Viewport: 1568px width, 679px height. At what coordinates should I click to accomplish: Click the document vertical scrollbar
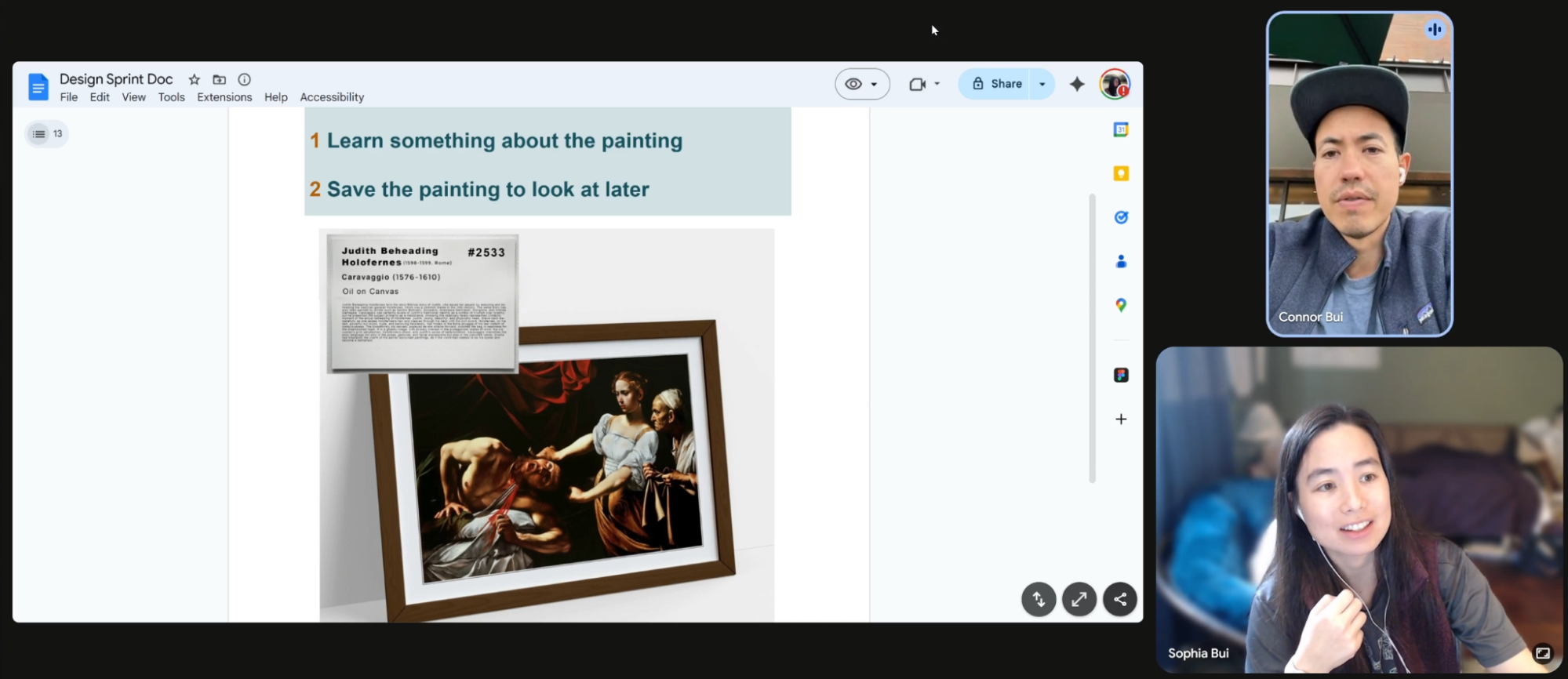pyautogui.click(x=1092, y=338)
